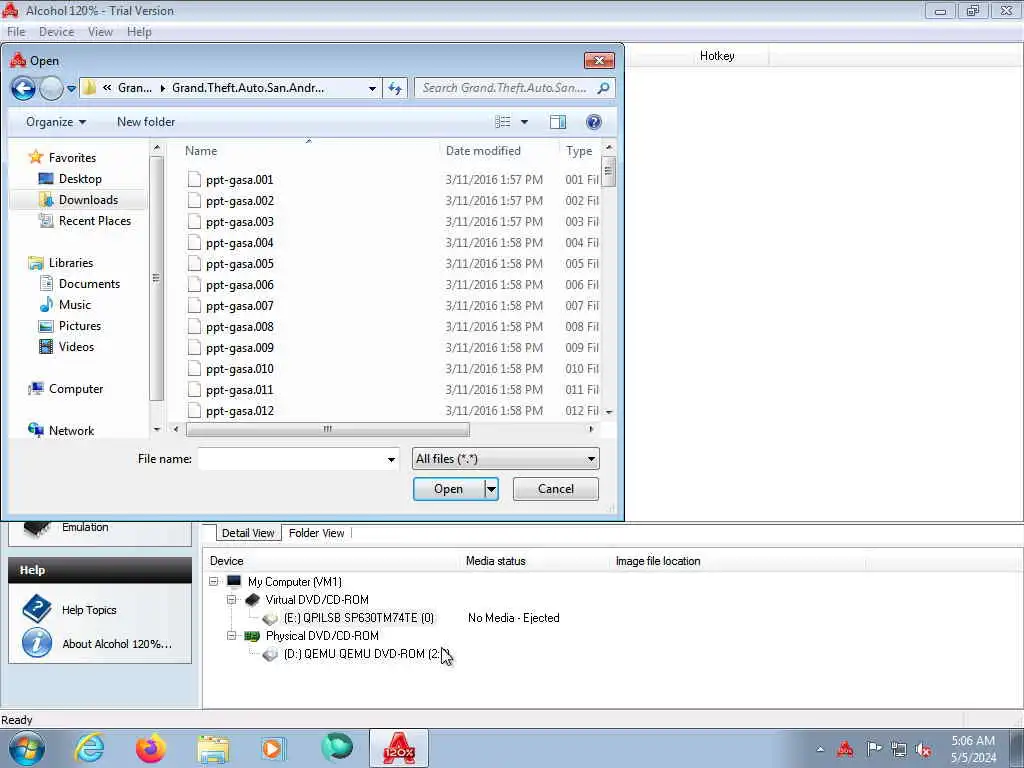Collapse the My Computer (VM1) tree node
This screenshot has height=768, width=1024.
coord(214,581)
